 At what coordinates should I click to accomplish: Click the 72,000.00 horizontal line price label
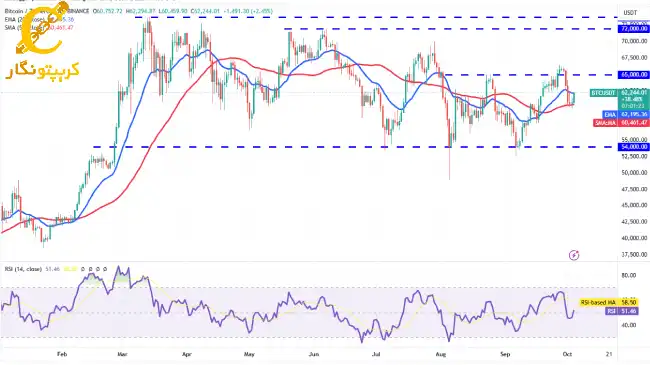point(633,29)
